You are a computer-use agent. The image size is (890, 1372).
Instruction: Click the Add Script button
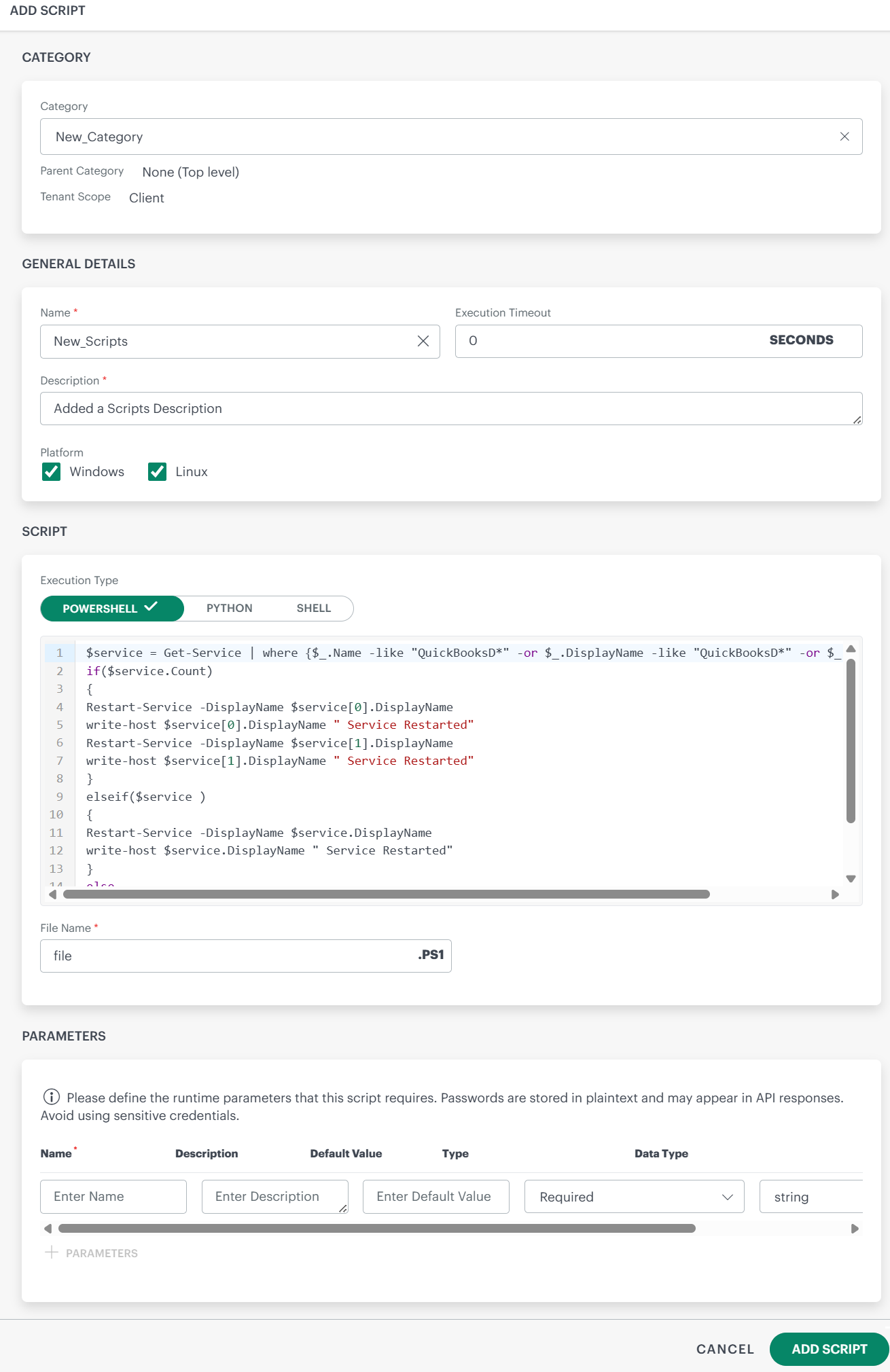[829, 1349]
